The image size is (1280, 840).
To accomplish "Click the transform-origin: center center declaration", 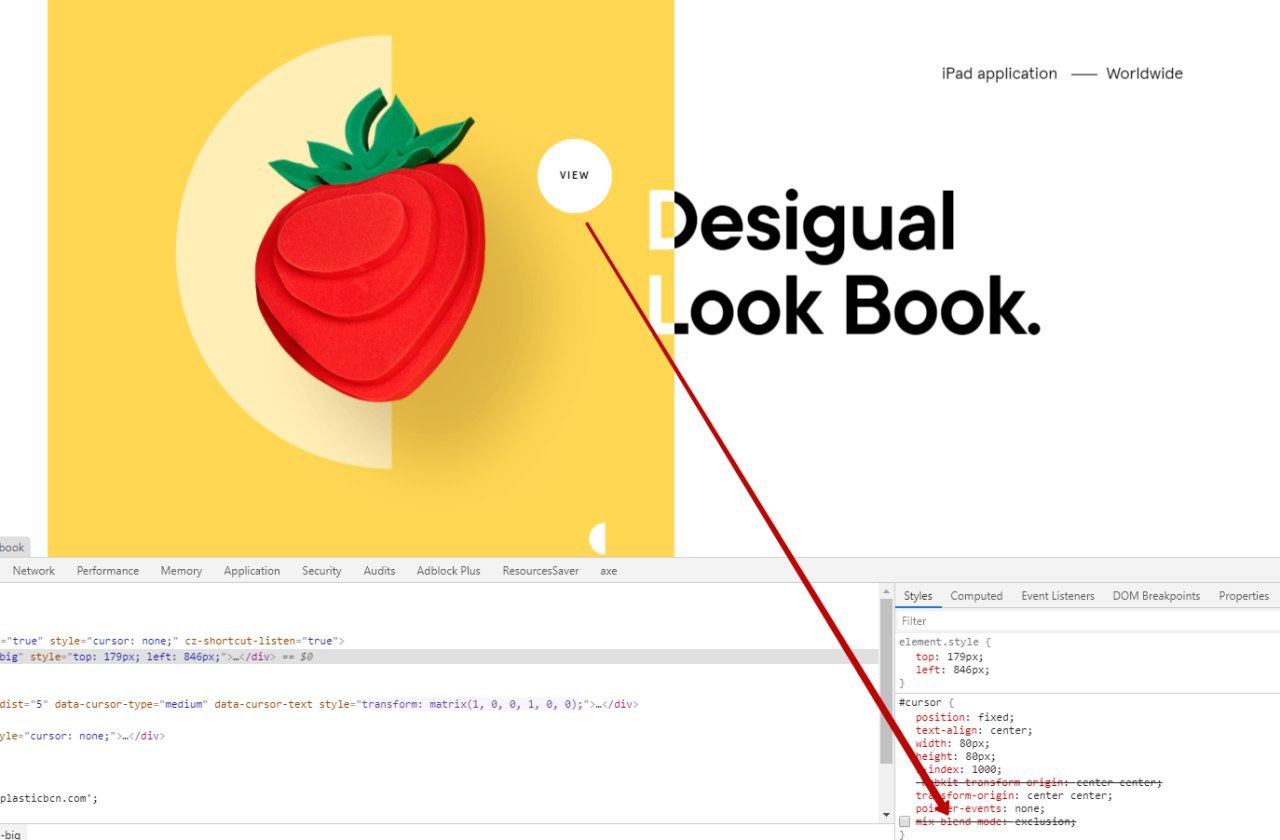I will [x=1014, y=795].
